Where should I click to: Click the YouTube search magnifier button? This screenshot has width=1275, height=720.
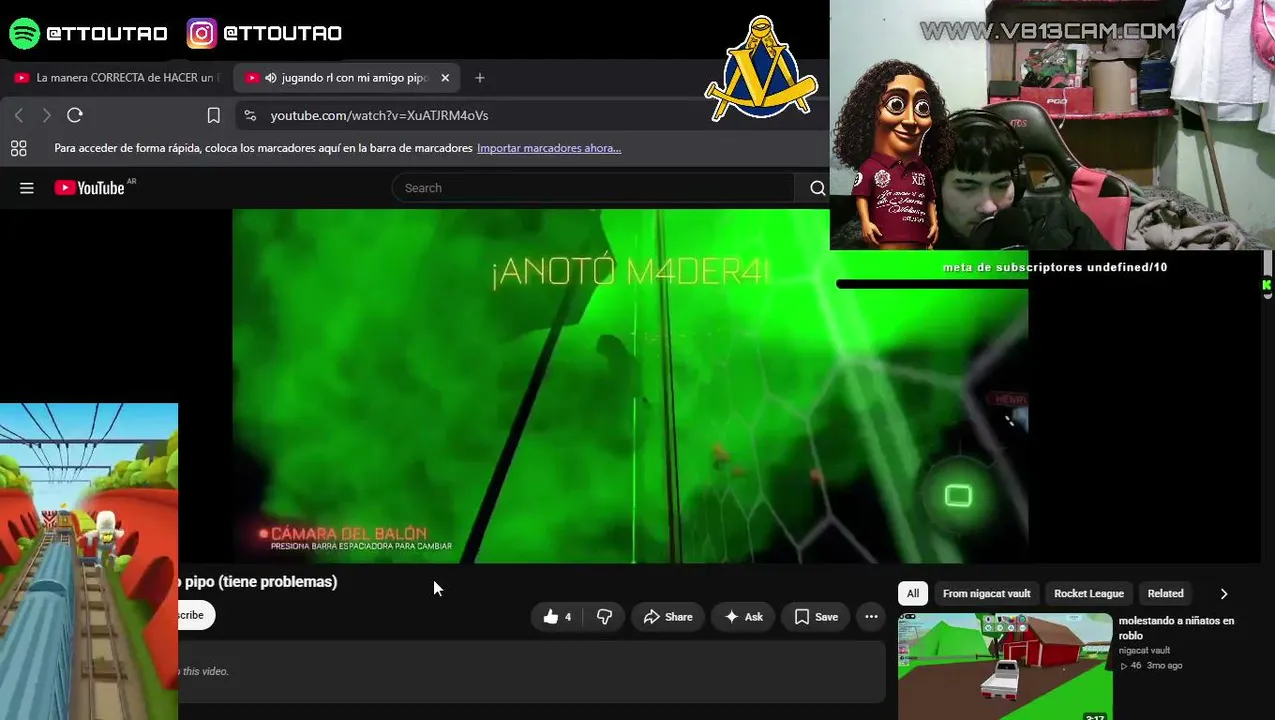tap(817, 188)
